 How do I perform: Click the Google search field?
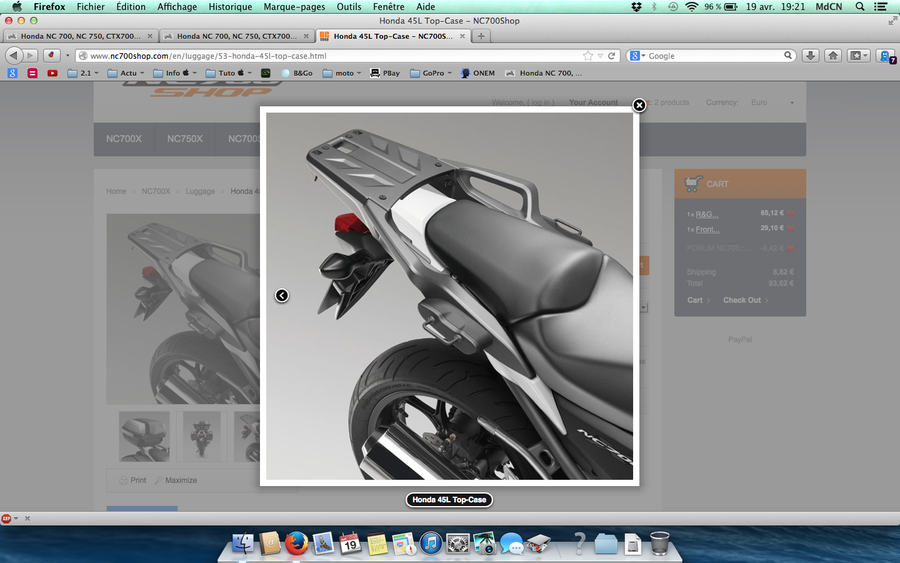coord(715,56)
